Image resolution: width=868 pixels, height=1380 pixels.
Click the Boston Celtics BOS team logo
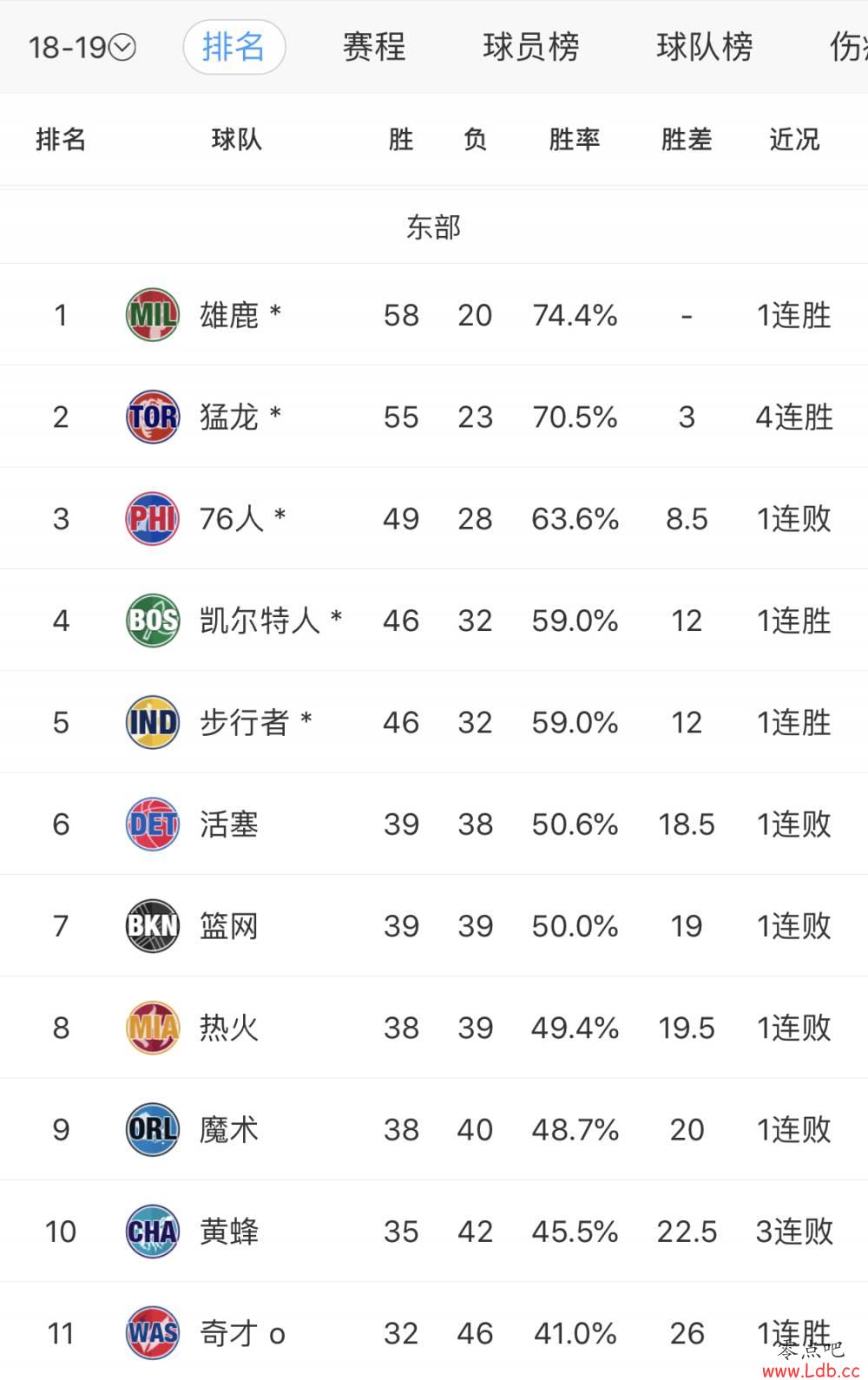(x=153, y=620)
